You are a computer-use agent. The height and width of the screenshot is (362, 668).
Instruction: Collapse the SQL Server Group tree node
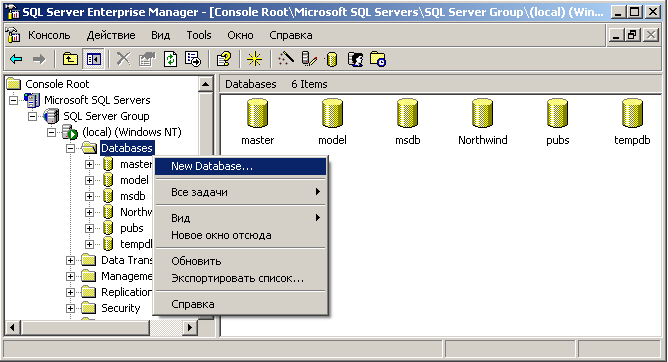32,116
